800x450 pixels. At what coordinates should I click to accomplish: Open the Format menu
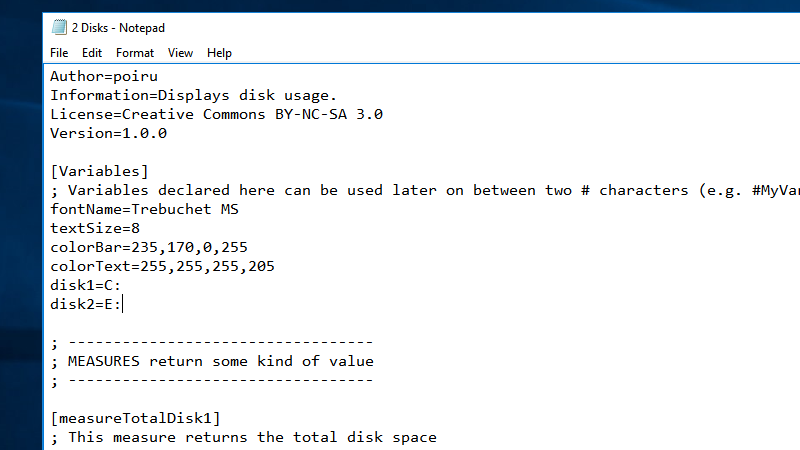pyautogui.click(x=135, y=53)
